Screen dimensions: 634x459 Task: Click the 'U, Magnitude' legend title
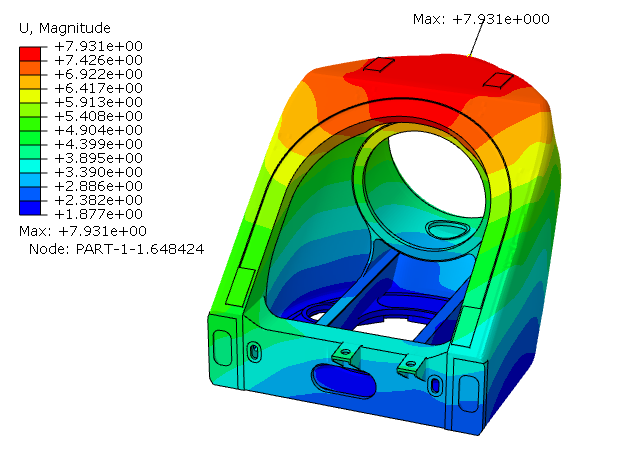coord(65,28)
